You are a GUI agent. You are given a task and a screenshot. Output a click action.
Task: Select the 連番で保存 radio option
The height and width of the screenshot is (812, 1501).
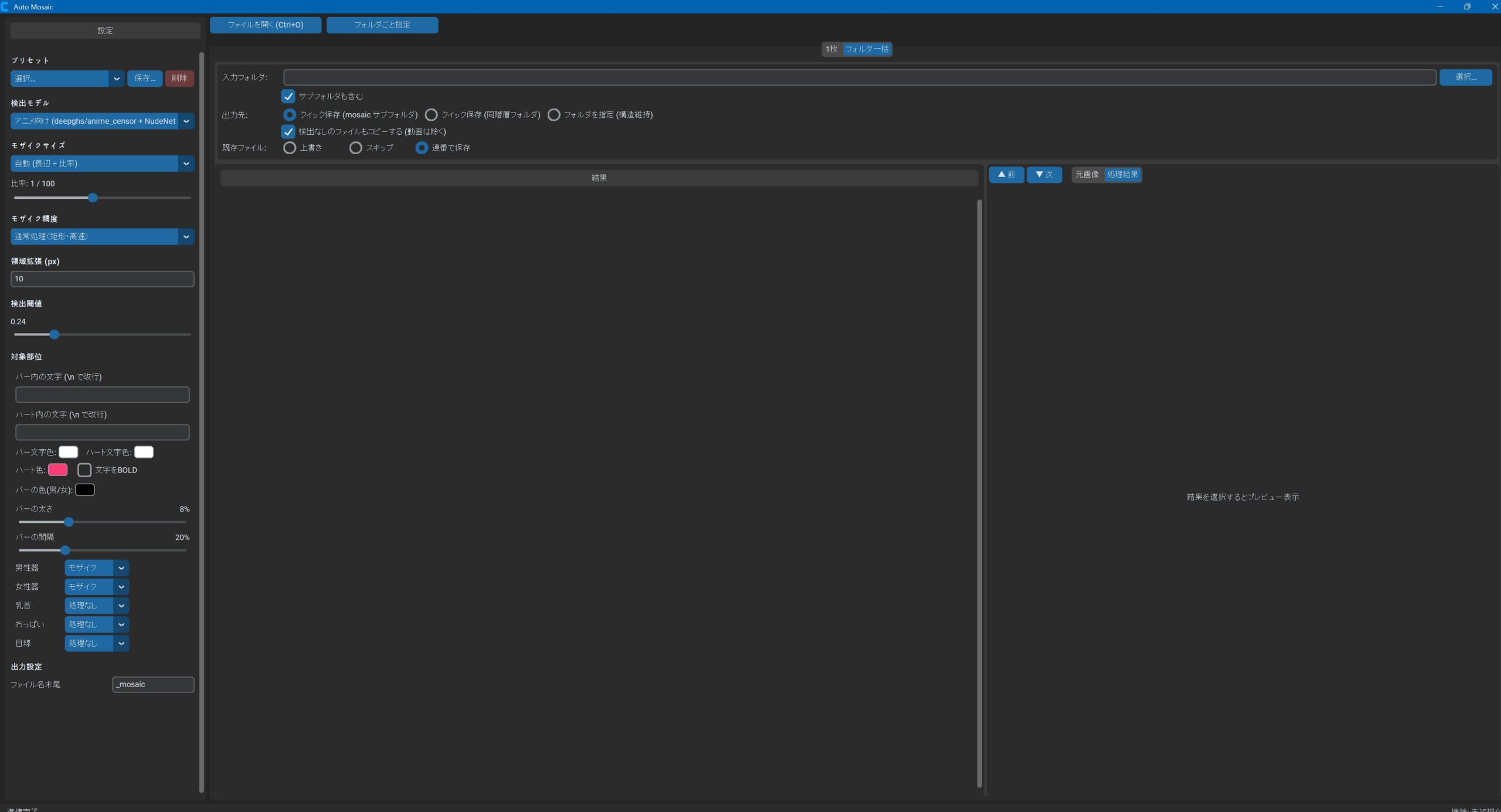pos(422,148)
